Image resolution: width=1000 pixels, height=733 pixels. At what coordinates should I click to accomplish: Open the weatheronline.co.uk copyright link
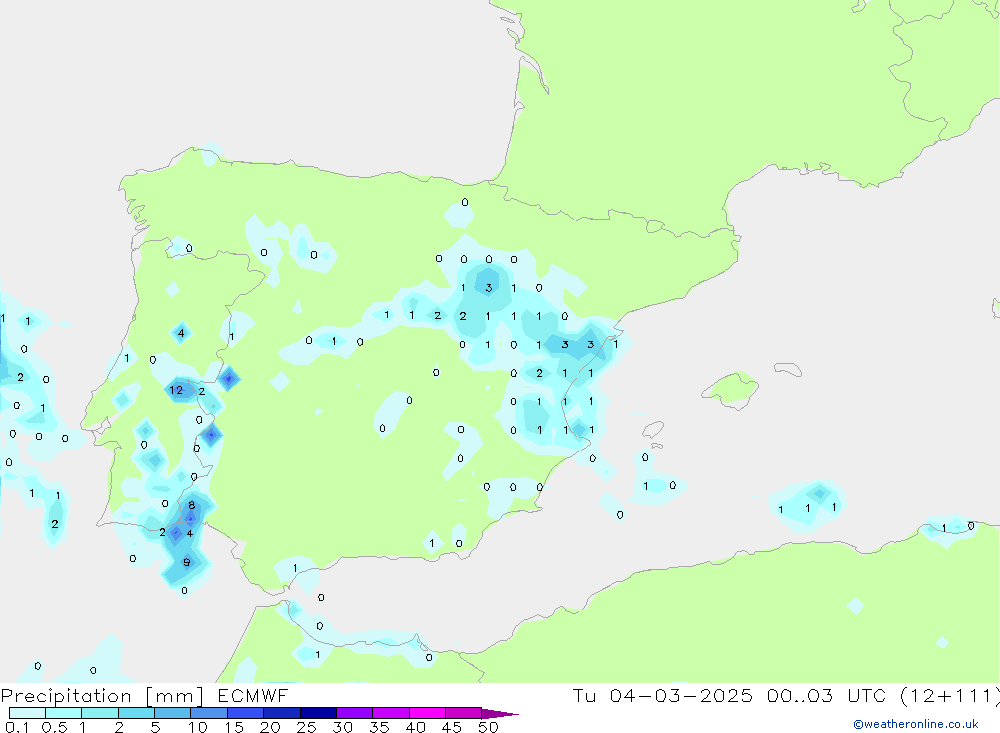click(x=915, y=724)
